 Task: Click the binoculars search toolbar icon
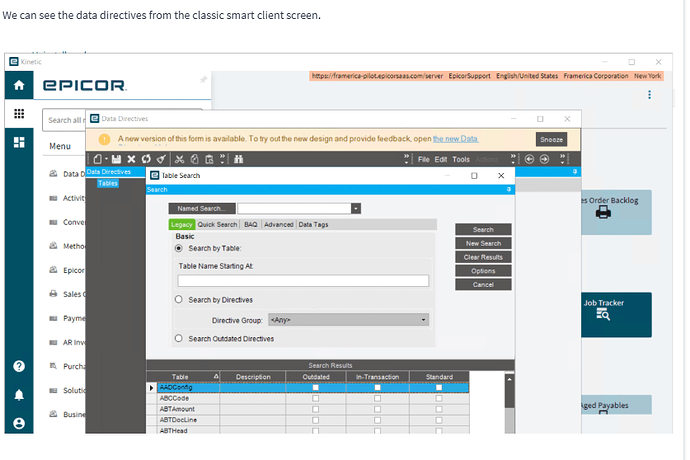click(239, 159)
